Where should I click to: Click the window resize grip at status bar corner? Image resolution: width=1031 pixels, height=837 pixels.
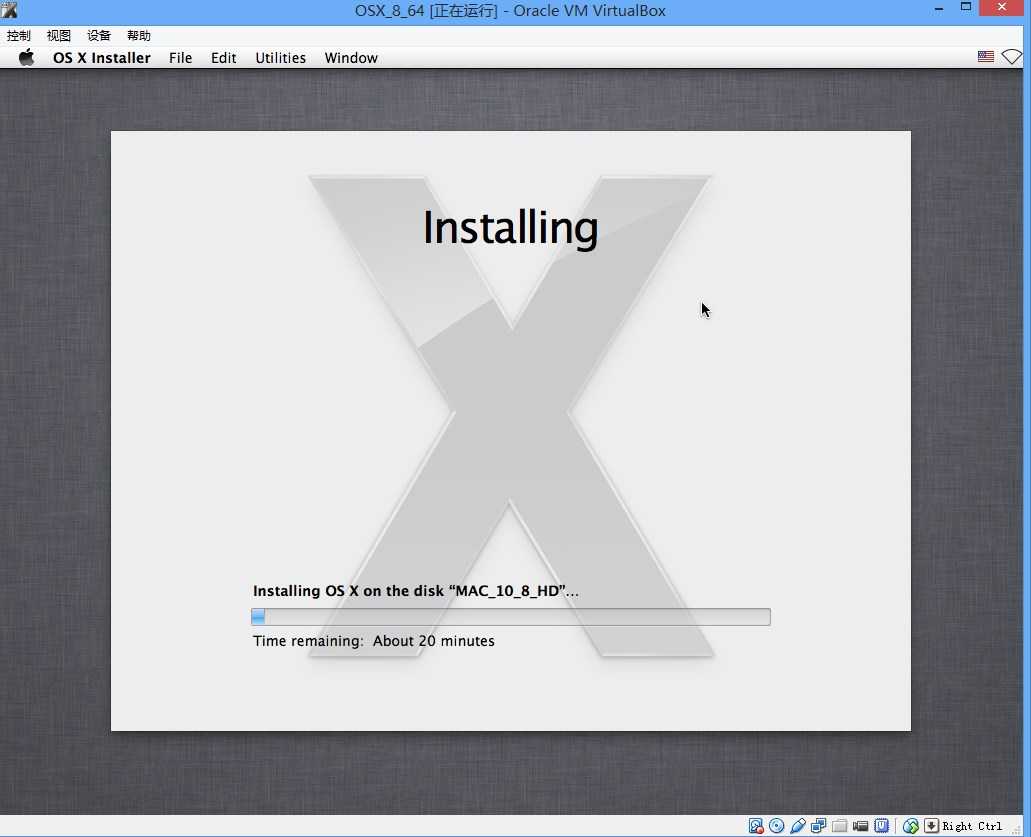pos(1017,830)
